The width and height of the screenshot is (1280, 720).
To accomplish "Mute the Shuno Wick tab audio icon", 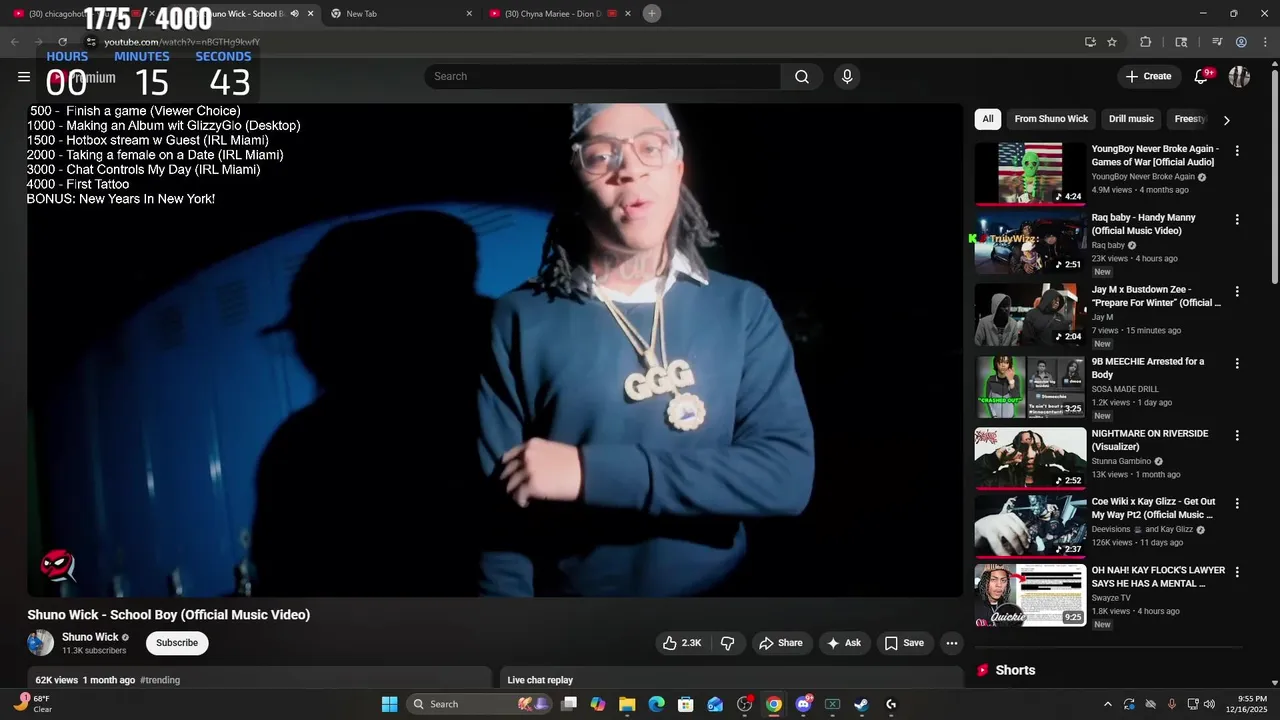I will pyautogui.click(x=294, y=14).
